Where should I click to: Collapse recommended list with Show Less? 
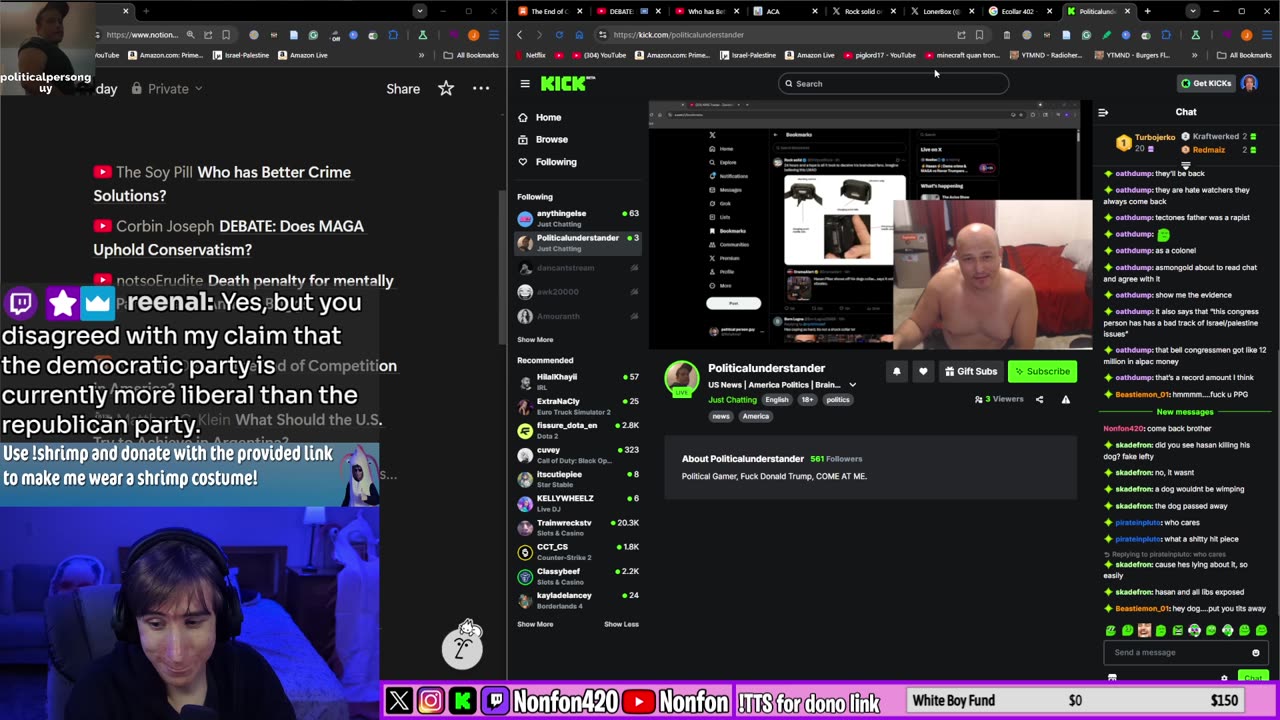(621, 624)
